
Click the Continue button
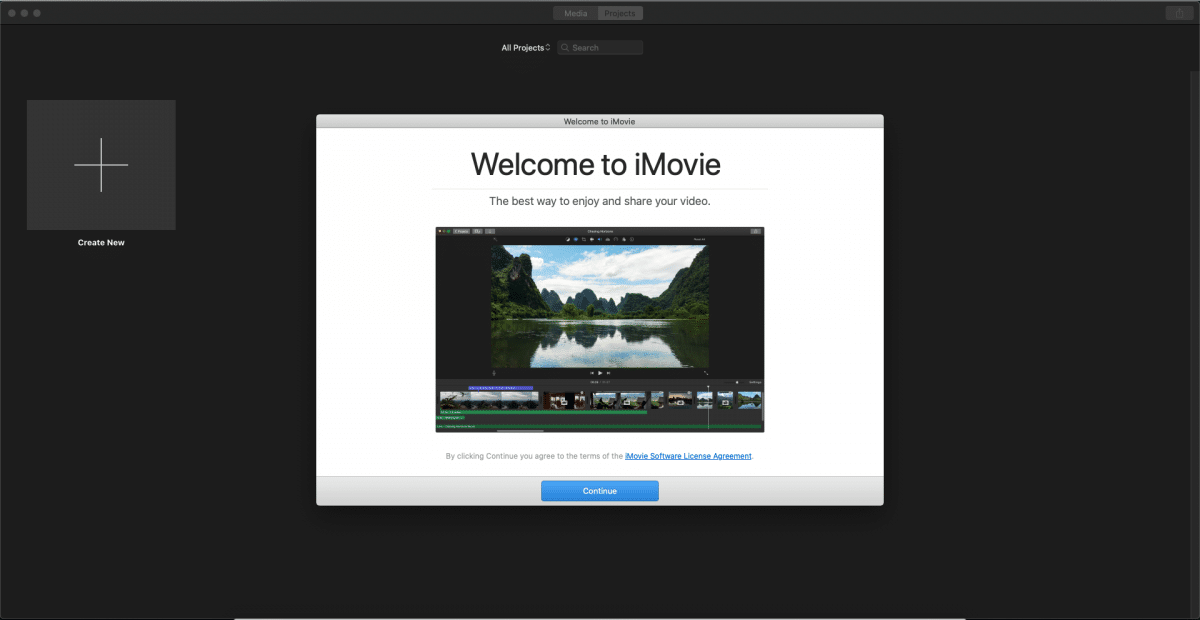tap(600, 491)
